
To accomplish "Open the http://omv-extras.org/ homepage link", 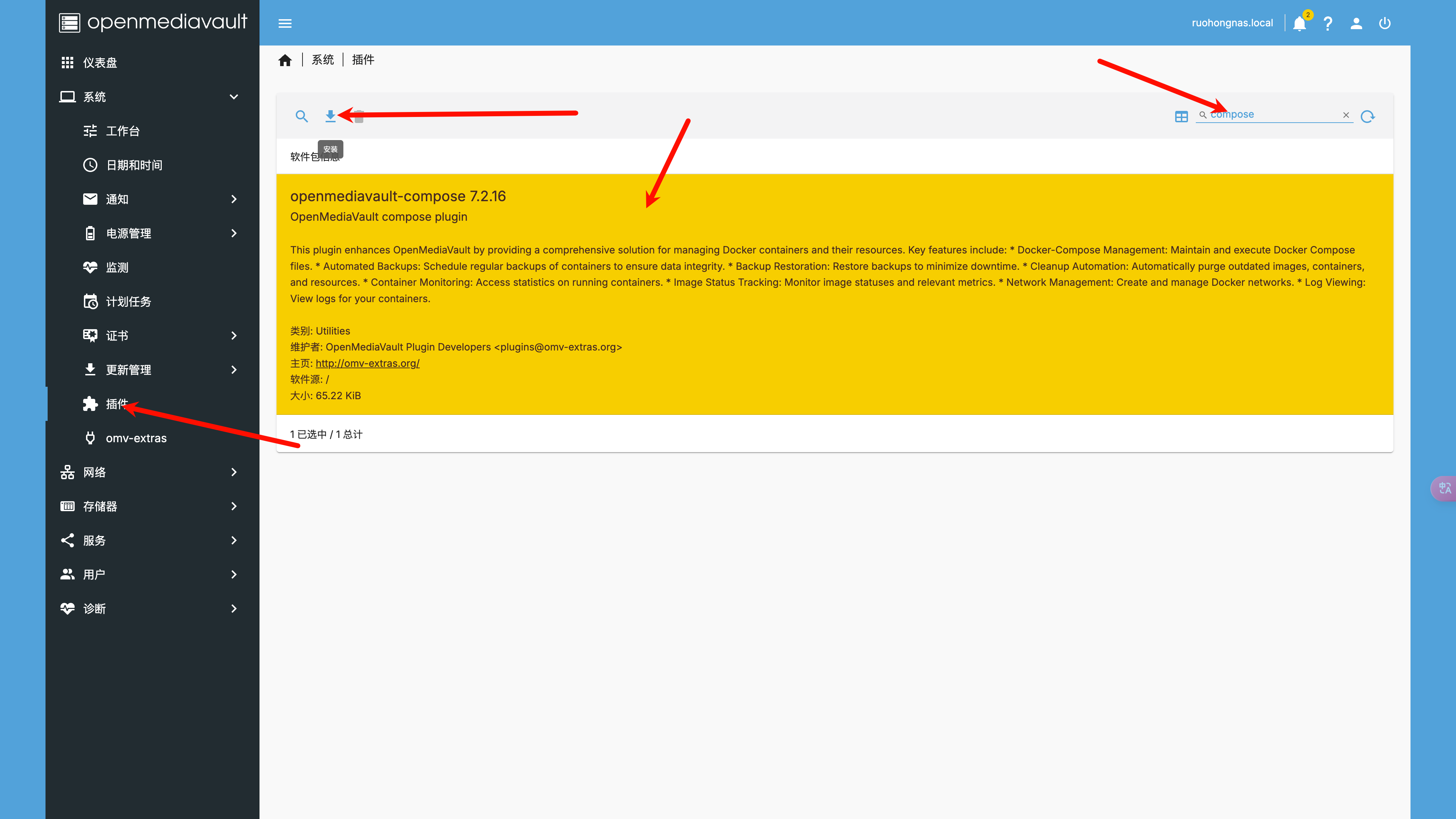I will tap(368, 363).
